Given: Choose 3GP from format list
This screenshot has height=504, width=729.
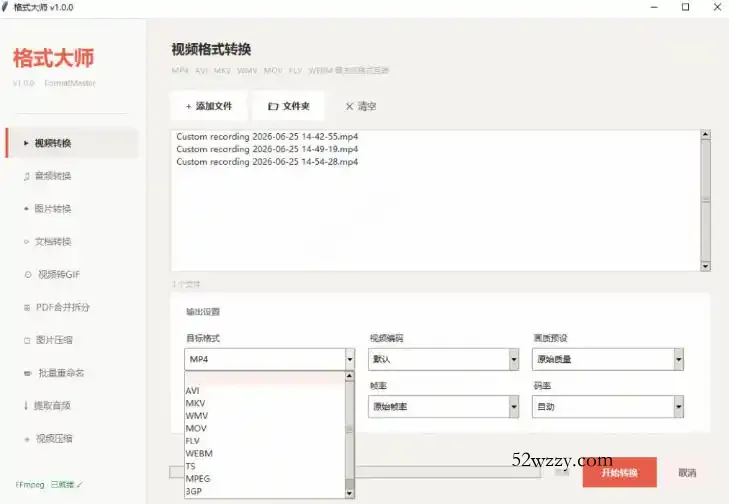Looking at the screenshot, I should coord(265,491).
